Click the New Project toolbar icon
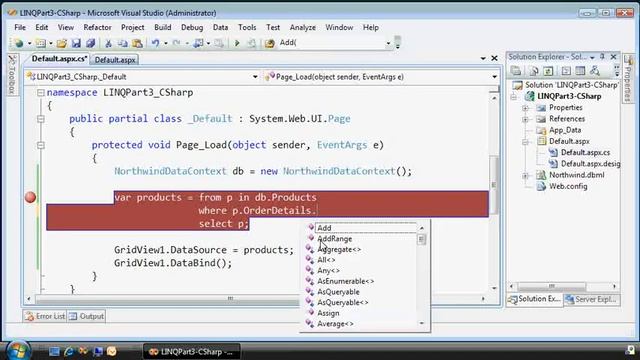Screen dimensions: 640x360 click(x=18, y=43)
